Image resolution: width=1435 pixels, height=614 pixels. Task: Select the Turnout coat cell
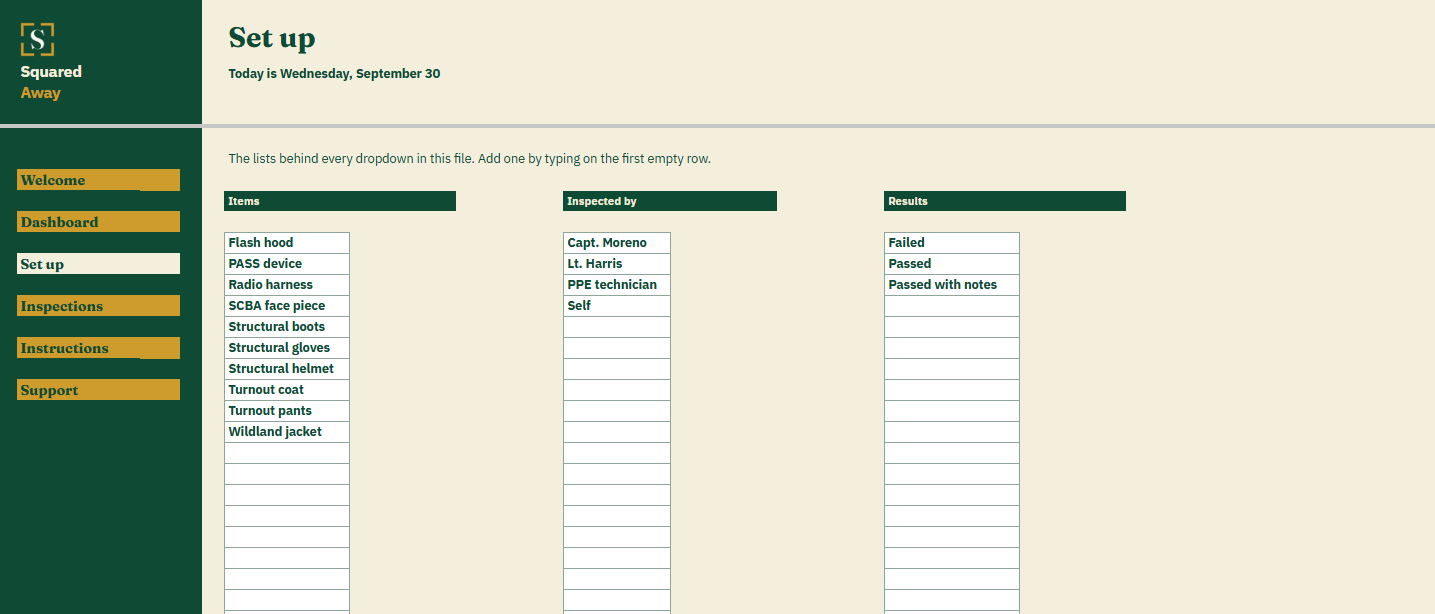287,390
